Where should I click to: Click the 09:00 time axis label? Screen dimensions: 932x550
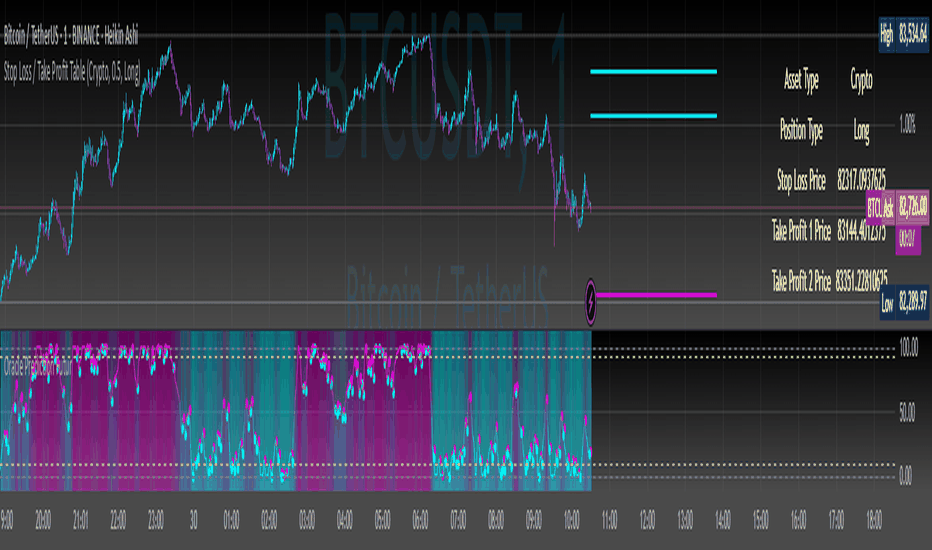(534, 520)
